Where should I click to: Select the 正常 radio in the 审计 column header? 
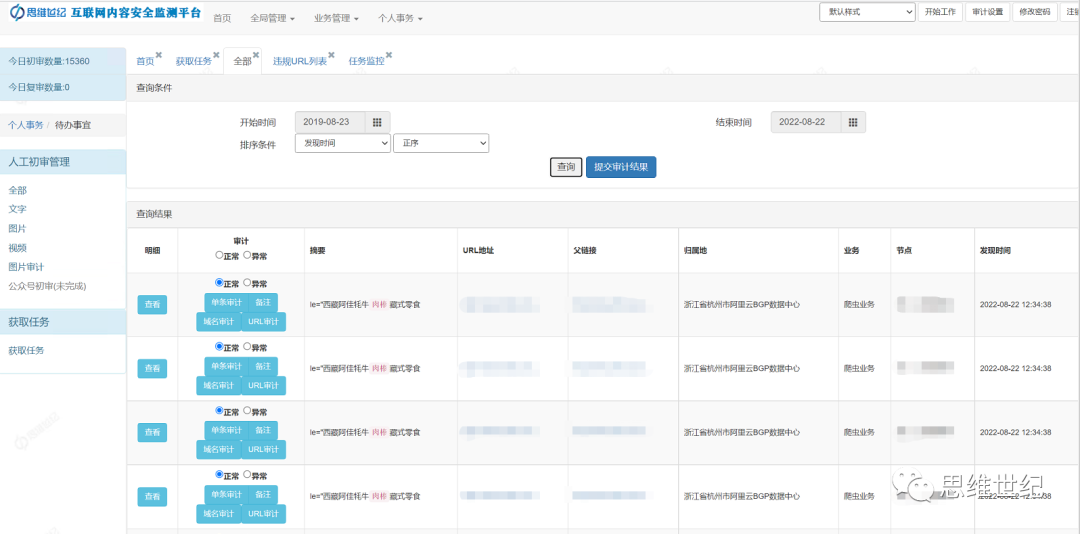pyautogui.click(x=219, y=255)
